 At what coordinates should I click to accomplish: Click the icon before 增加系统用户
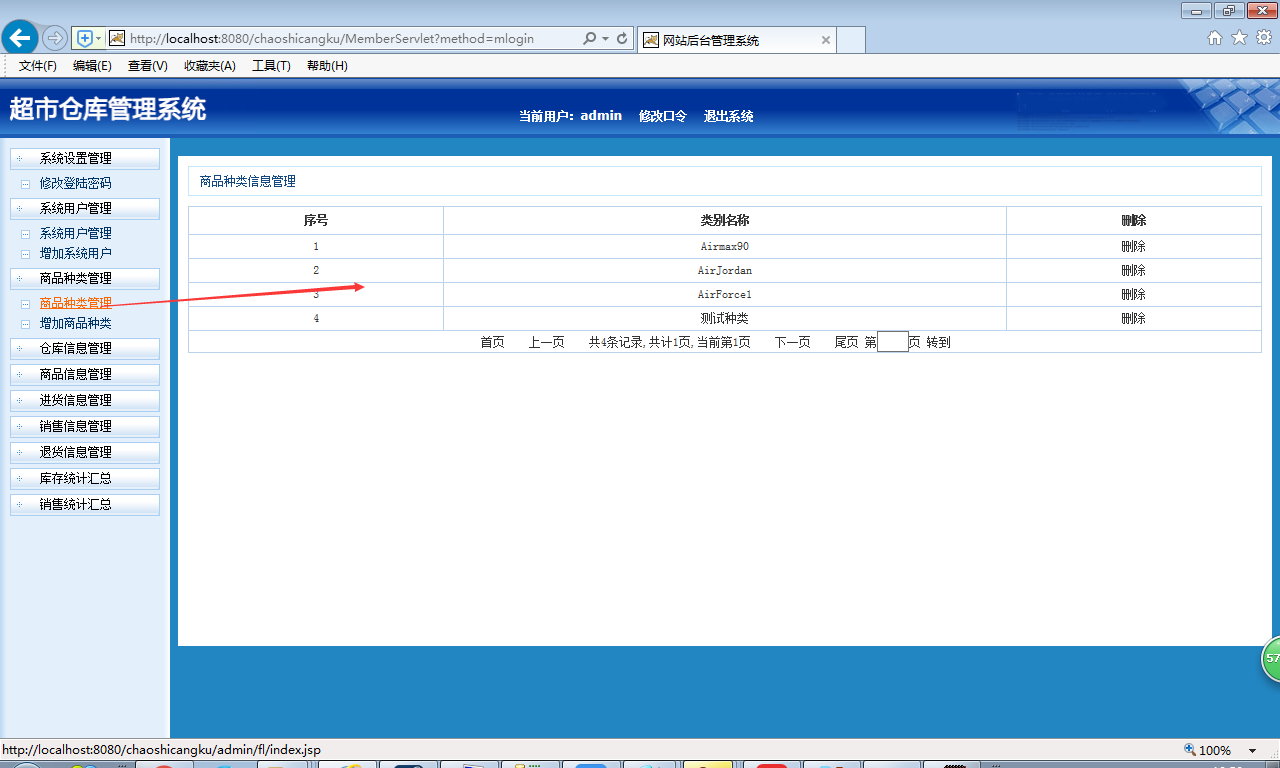pos(26,254)
